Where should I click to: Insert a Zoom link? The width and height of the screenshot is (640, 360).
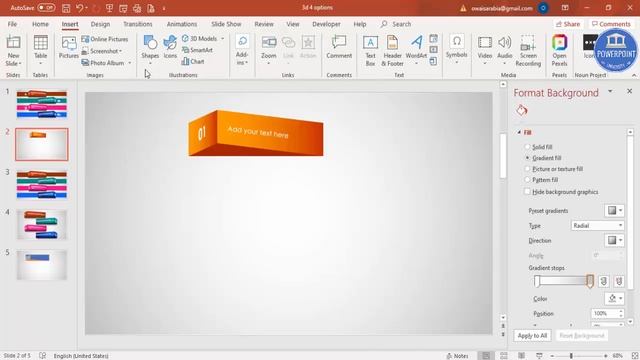click(x=269, y=51)
